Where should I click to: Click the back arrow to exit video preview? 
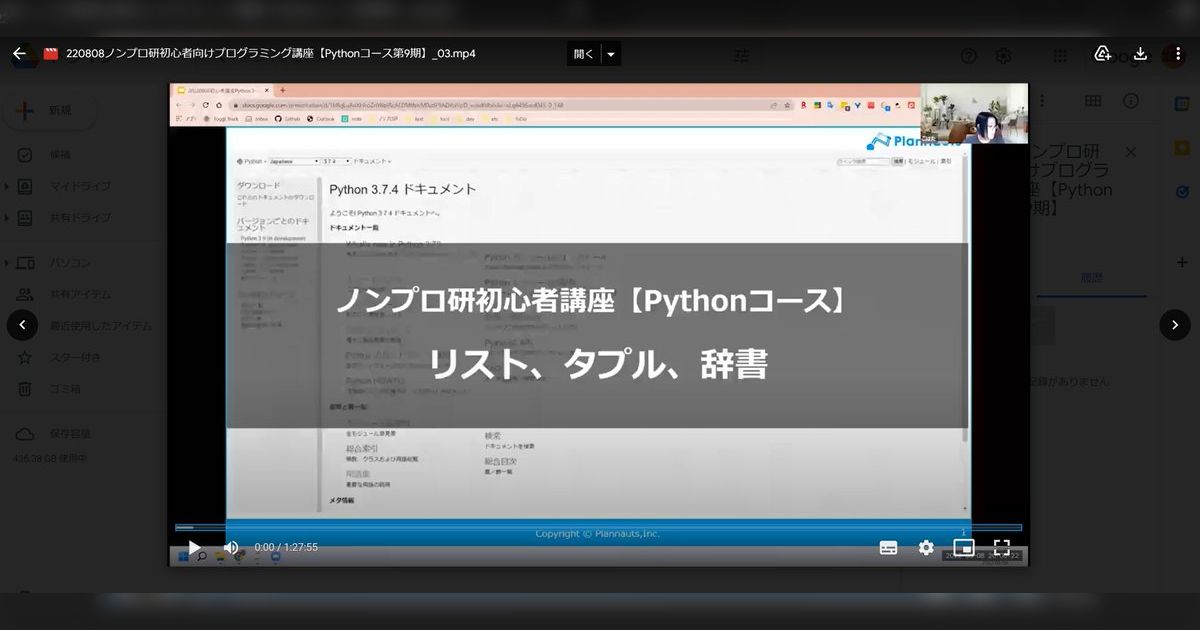click(x=20, y=54)
